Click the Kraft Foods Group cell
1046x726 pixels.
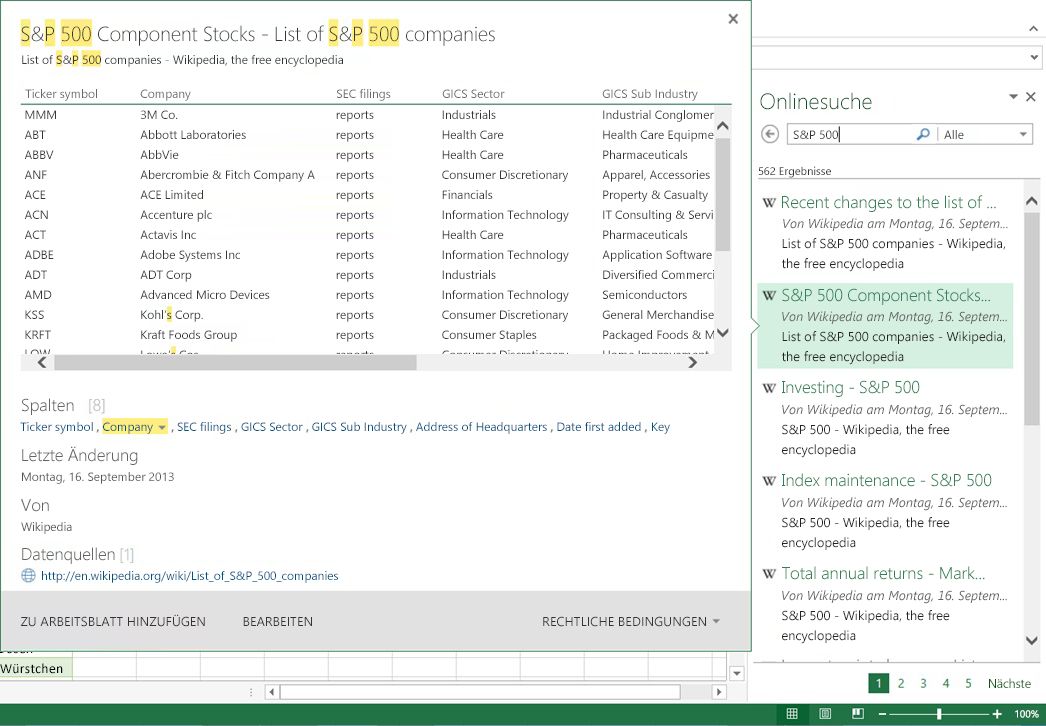(188, 335)
